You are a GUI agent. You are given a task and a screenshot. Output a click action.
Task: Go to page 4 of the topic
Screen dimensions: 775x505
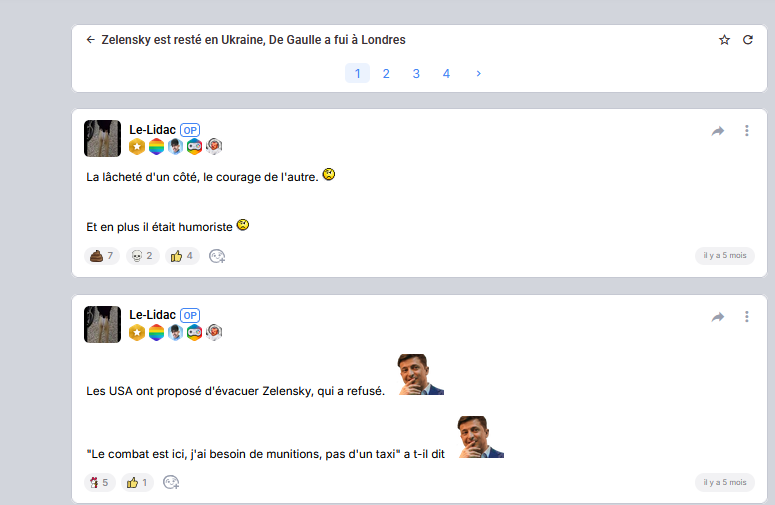(446, 74)
